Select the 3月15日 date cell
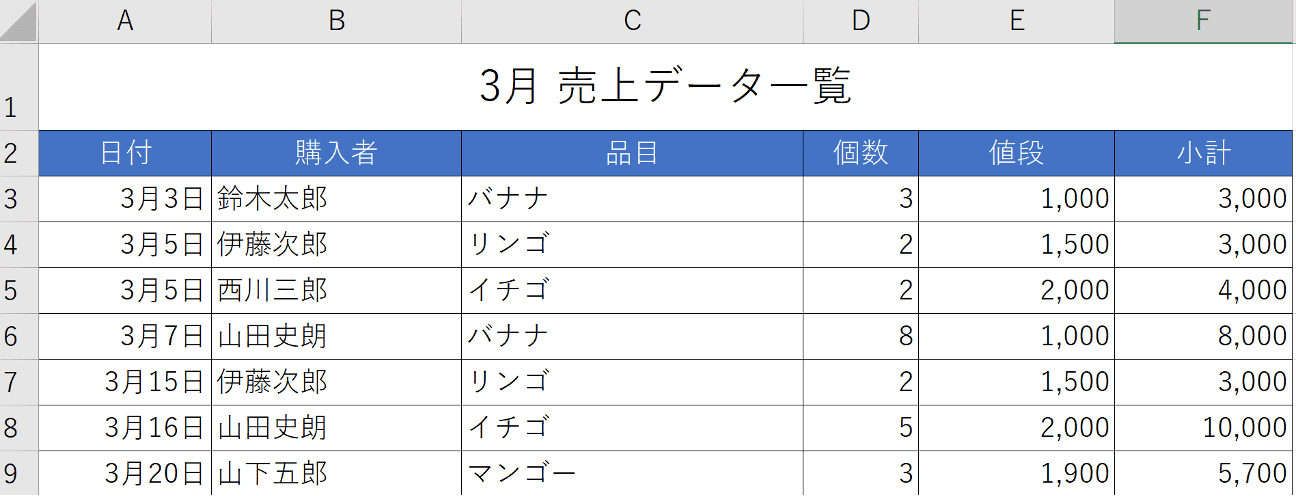Image resolution: width=1296 pixels, height=496 pixels. click(x=125, y=382)
